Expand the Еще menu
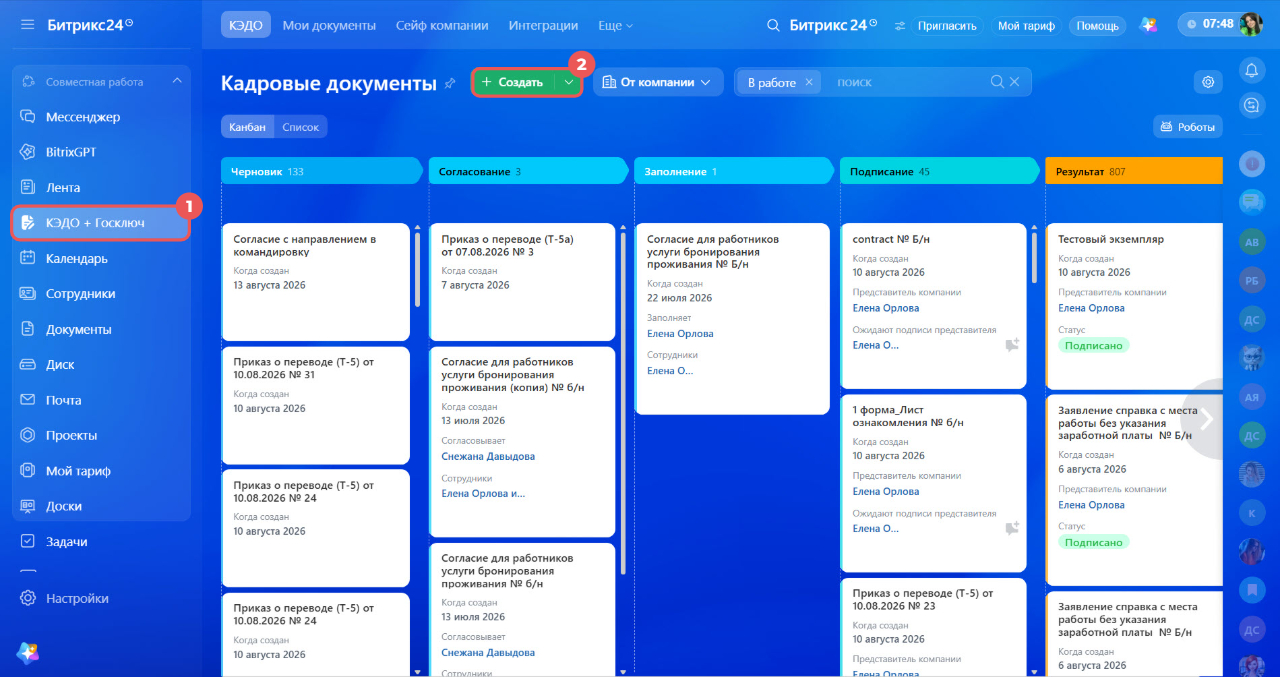The width and height of the screenshot is (1280, 677). 616,25
